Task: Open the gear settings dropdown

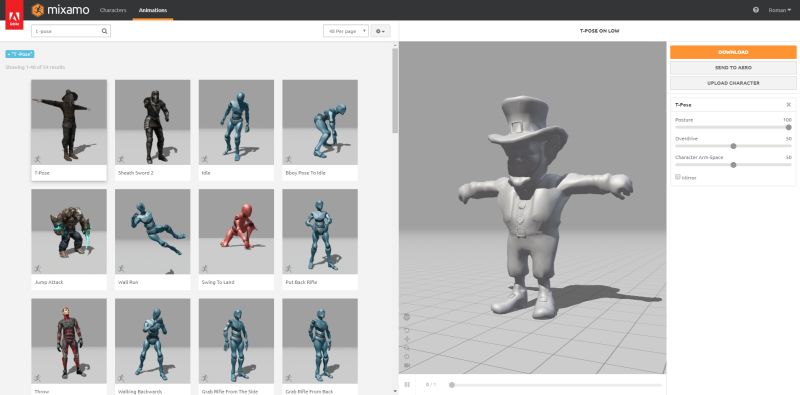Action: [380, 31]
